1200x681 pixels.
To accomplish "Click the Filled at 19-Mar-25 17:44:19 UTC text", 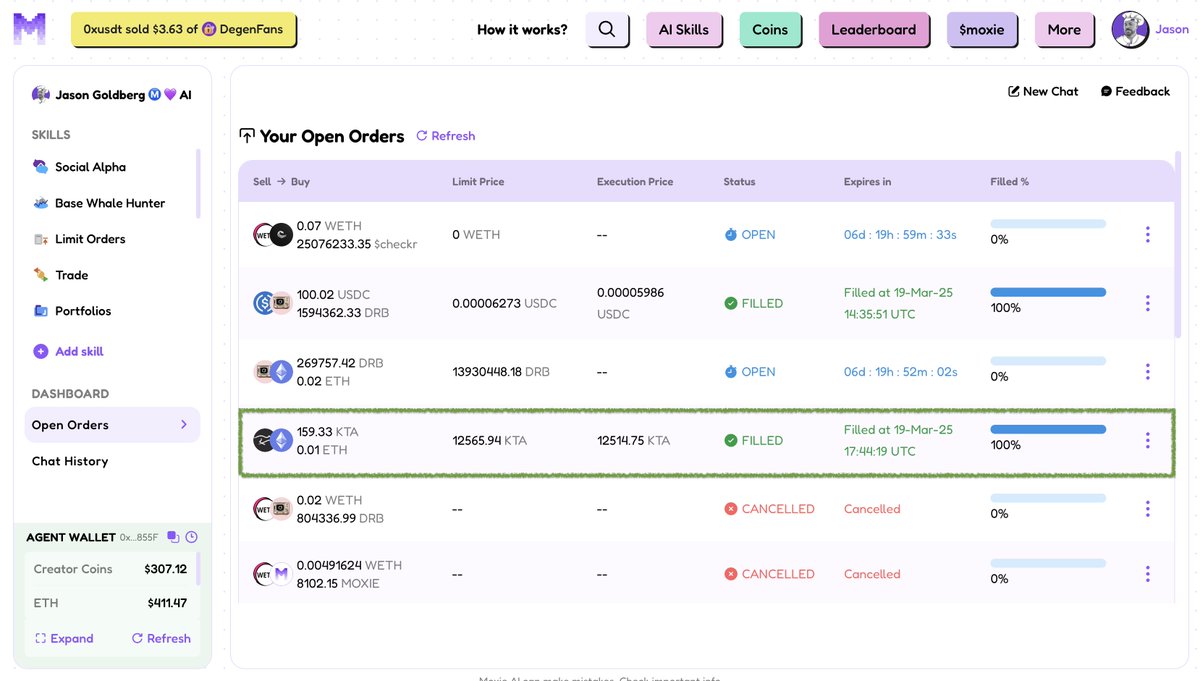I will 898,440.
